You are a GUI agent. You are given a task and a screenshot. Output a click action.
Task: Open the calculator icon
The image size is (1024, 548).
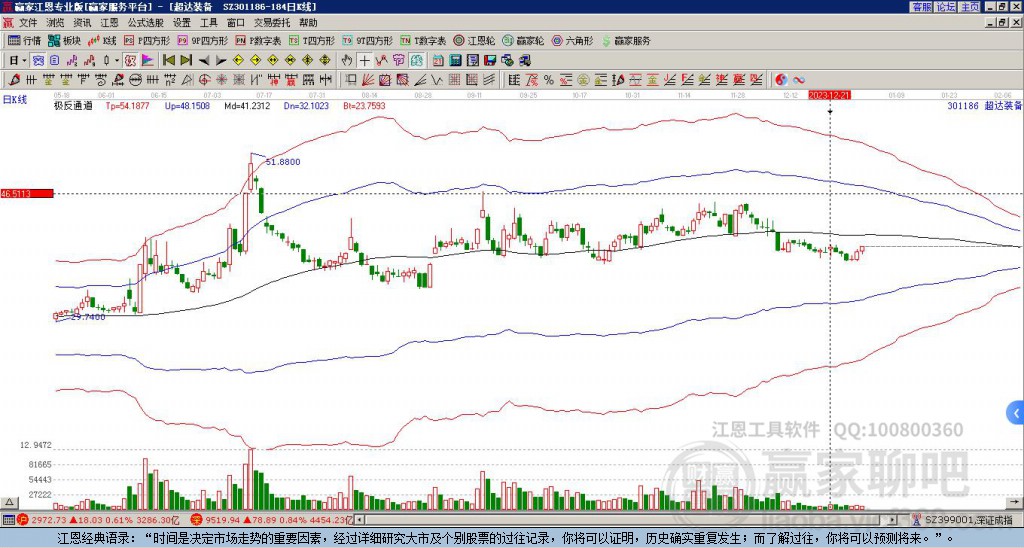(455, 60)
